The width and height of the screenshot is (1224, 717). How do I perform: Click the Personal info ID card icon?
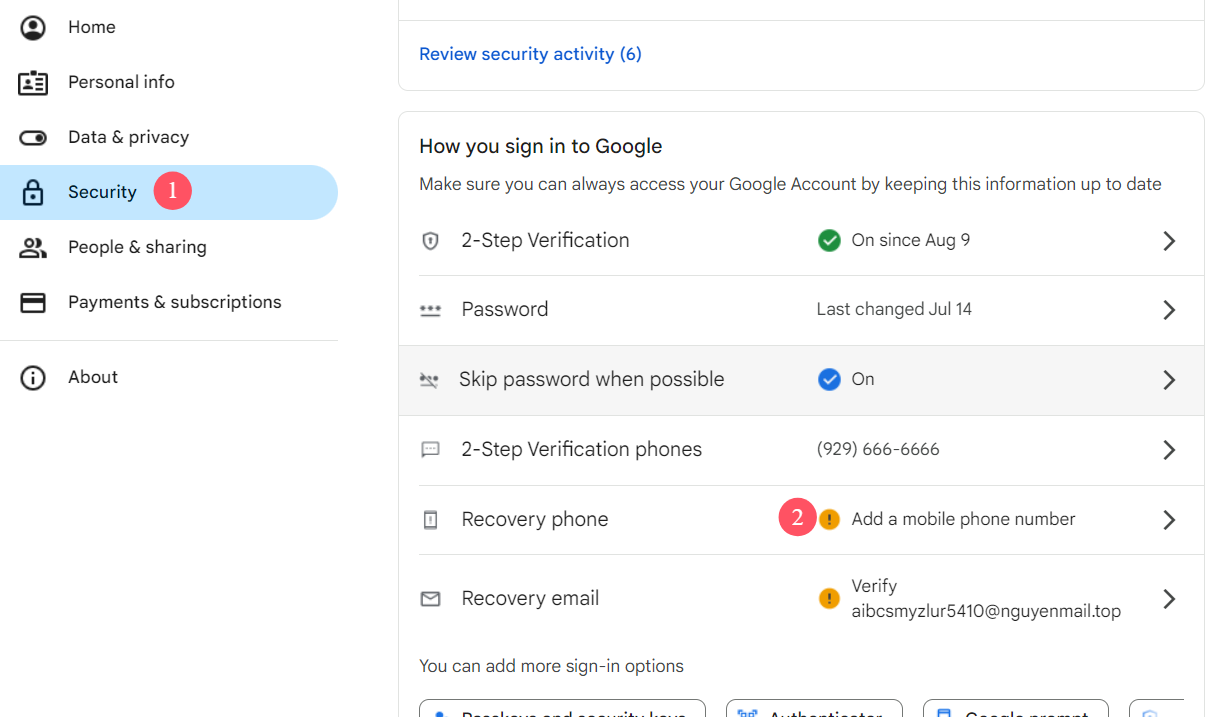tap(33, 83)
